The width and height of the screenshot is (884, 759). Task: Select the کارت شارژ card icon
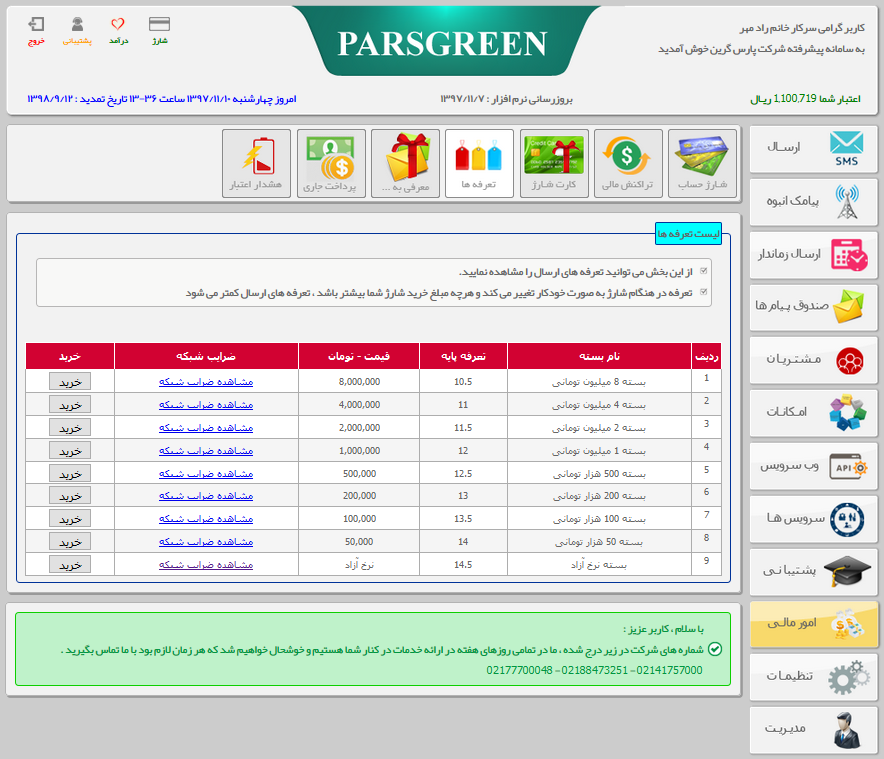coord(554,163)
